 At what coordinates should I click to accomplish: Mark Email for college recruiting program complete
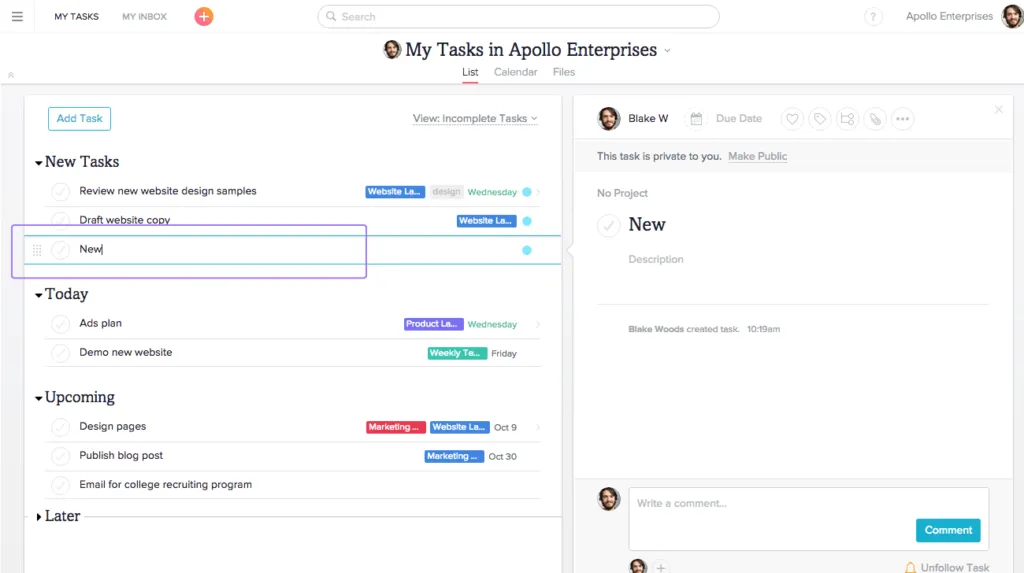(60, 485)
